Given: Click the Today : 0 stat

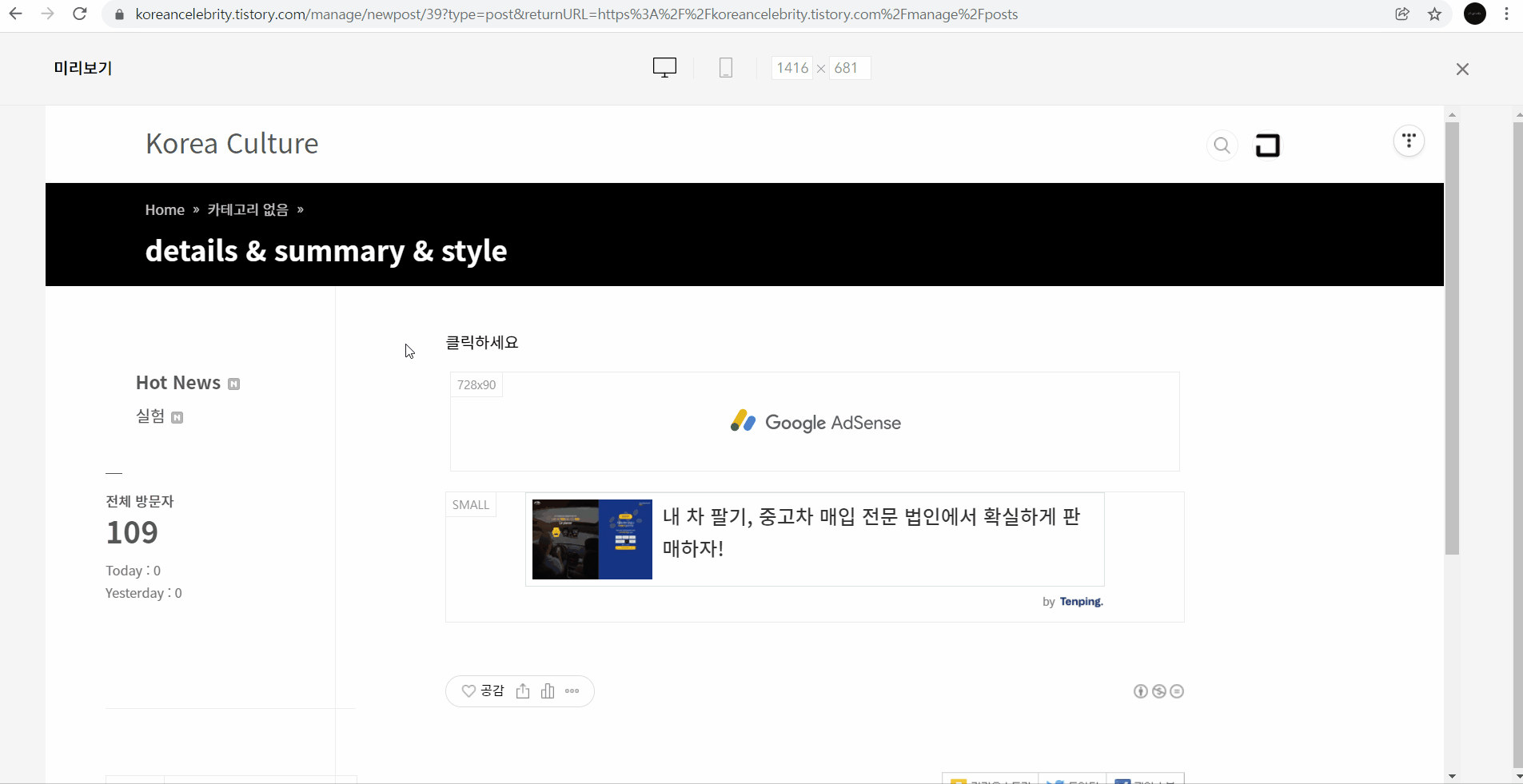Looking at the screenshot, I should (133, 571).
